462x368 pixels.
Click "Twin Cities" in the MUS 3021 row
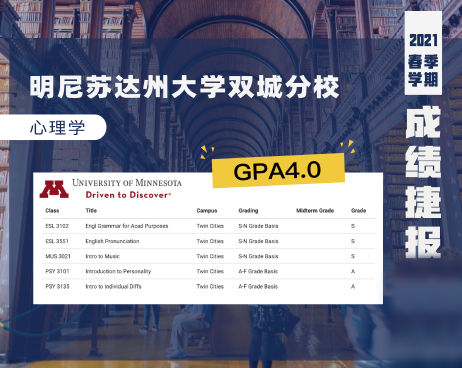coord(210,256)
